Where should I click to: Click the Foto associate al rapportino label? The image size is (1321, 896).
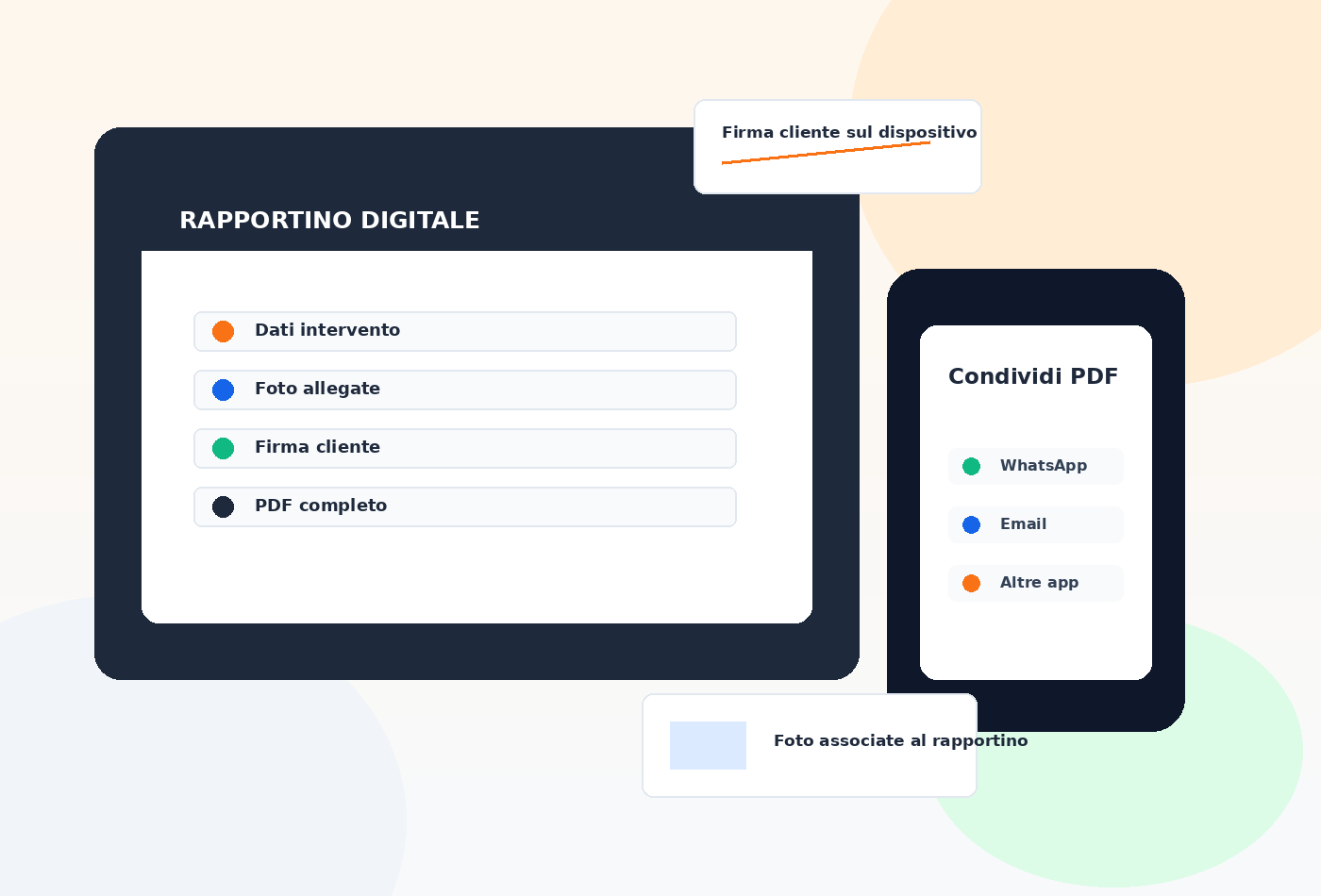click(901, 740)
